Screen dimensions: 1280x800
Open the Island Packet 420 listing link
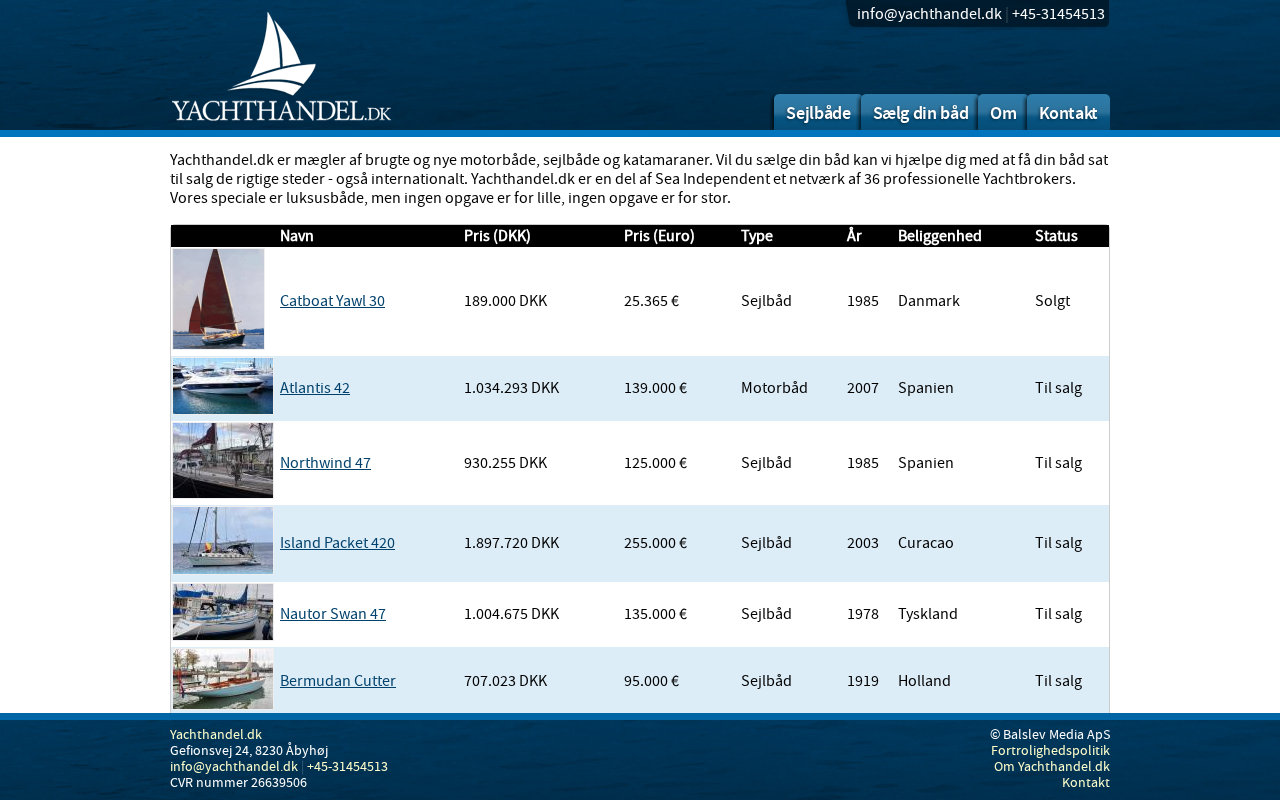click(337, 543)
